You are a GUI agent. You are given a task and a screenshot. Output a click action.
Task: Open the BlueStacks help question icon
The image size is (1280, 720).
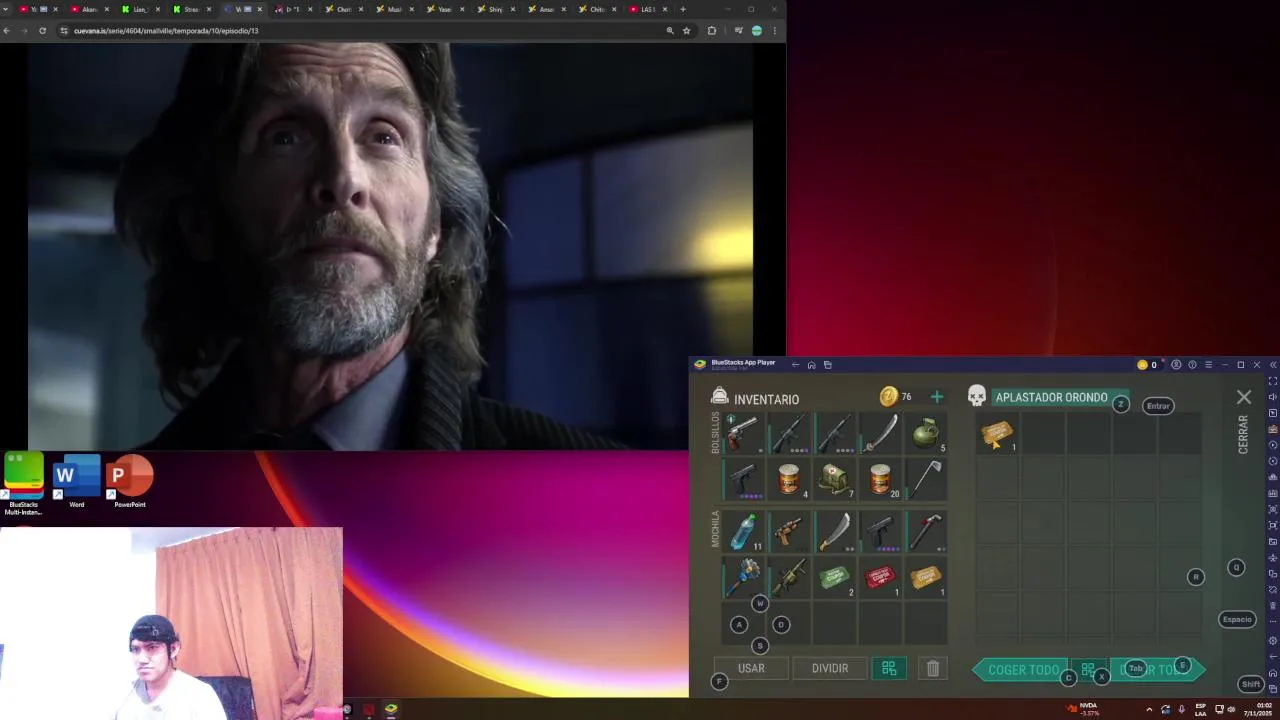pos(1192,365)
